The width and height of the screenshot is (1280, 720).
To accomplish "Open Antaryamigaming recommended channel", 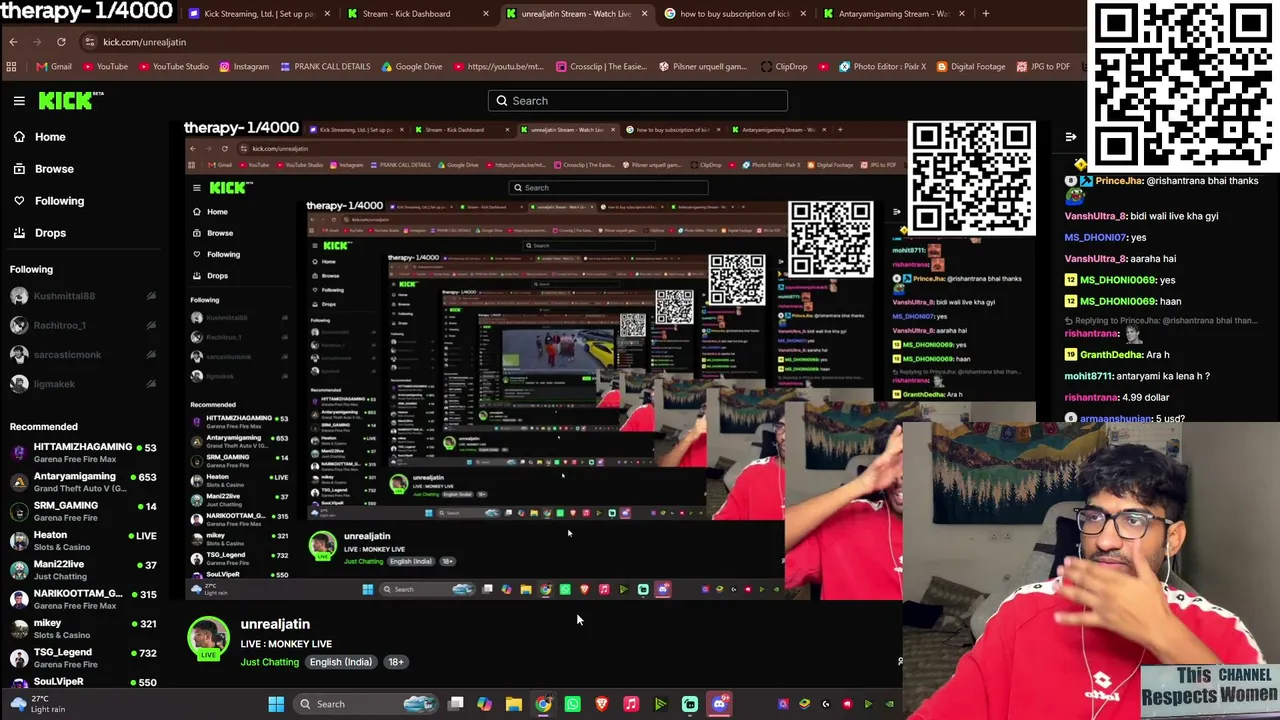I will (x=83, y=482).
